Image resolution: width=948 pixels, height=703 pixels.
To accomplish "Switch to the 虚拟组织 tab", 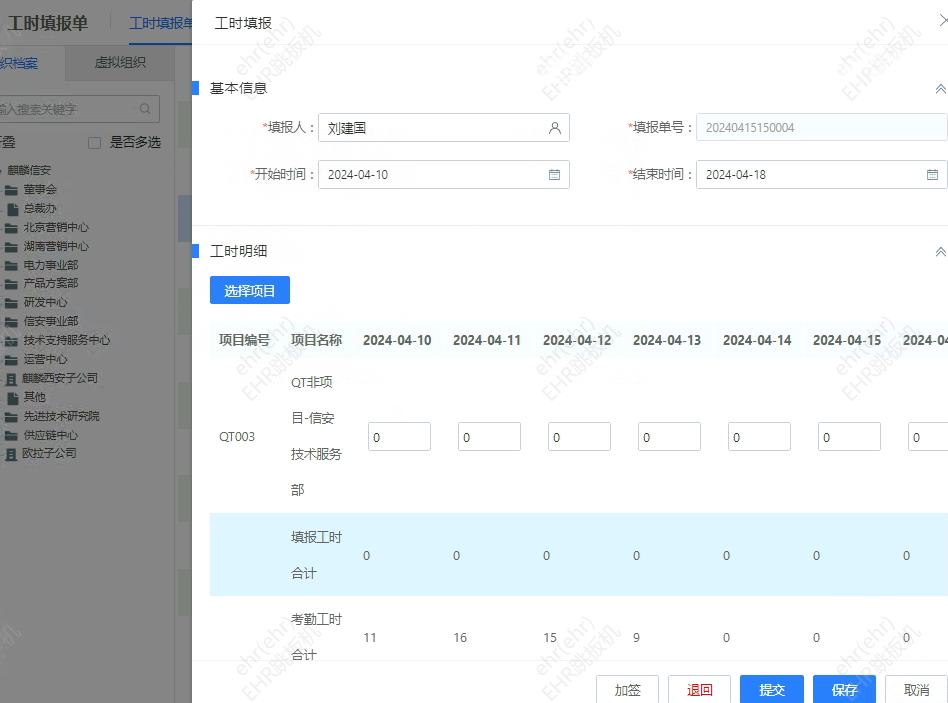I will (119, 62).
